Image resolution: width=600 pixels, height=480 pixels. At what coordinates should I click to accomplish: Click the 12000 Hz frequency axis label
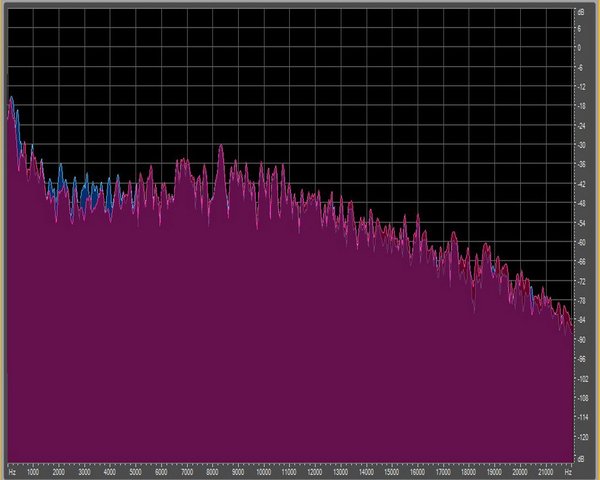coord(315,472)
